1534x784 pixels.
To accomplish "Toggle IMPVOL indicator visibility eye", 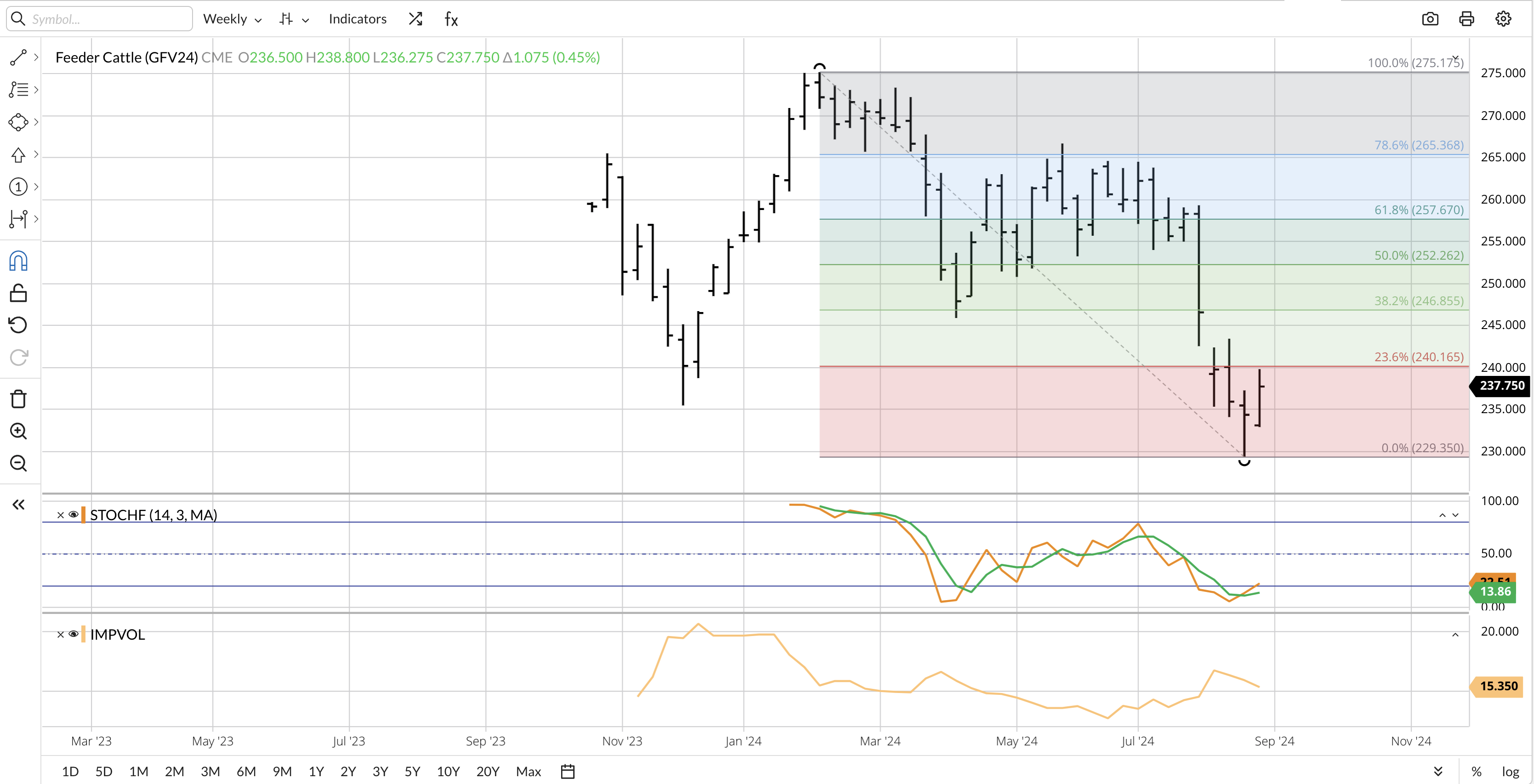I will (73, 635).
